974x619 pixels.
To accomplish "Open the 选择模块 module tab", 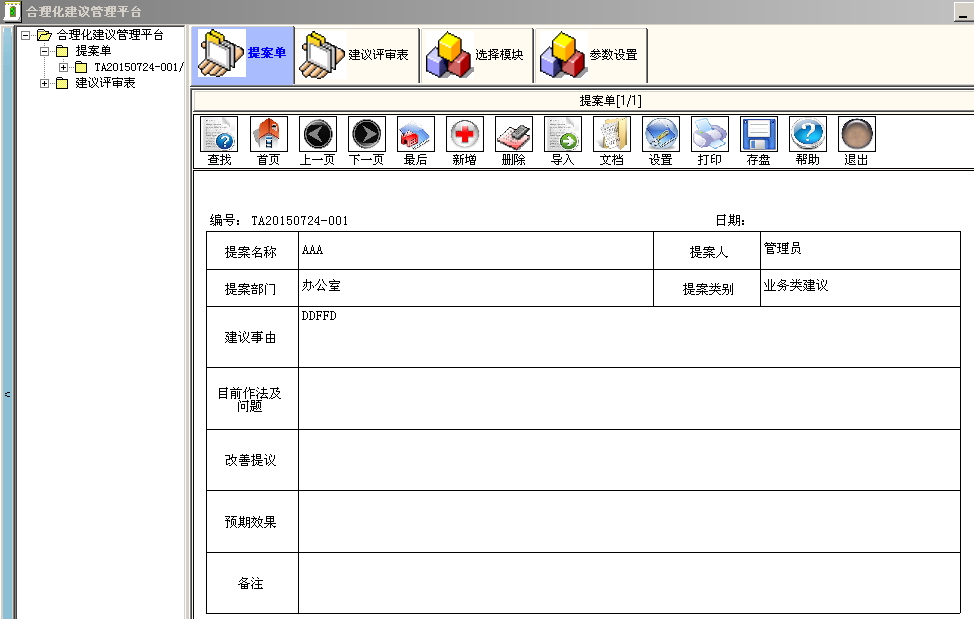I will [477, 55].
